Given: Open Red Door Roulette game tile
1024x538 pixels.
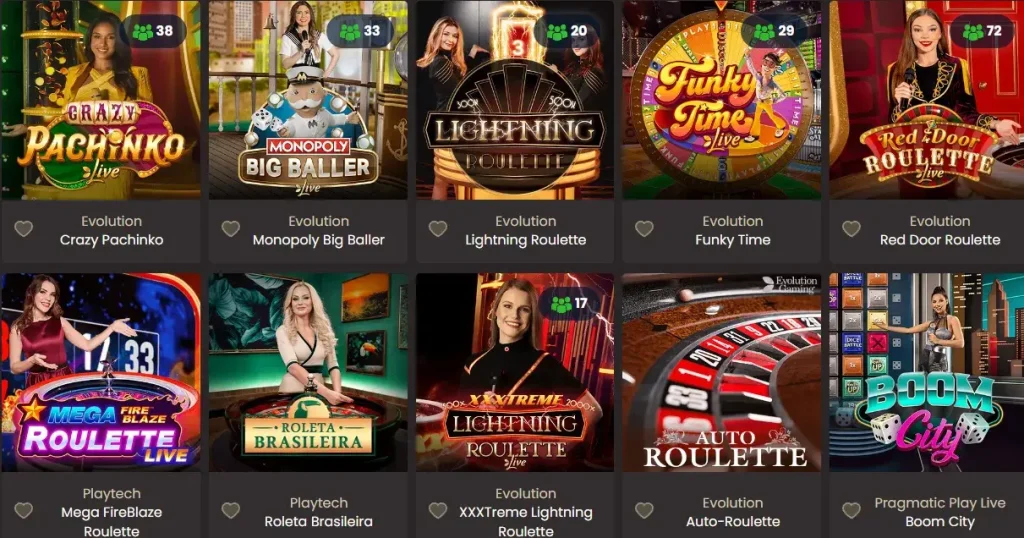Looking at the screenshot, I should (927, 100).
